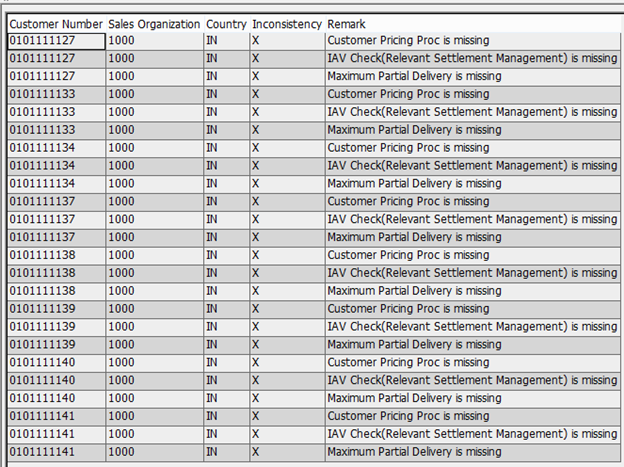624x467 pixels.
Task: Select Maximum Partial Delivery remark for customer 0101111137
Action: (x=414, y=237)
